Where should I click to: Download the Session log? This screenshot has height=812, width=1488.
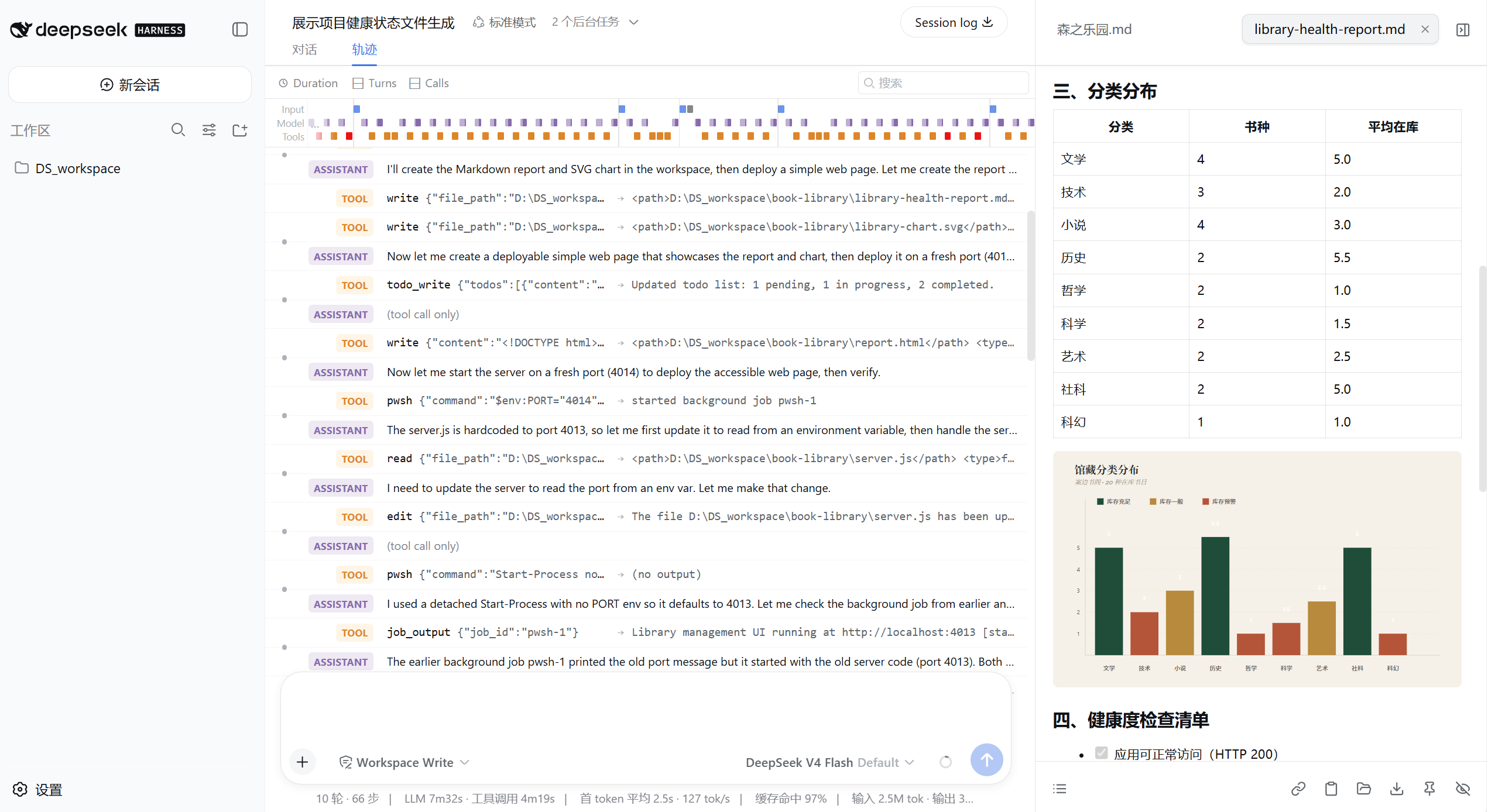click(x=954, y=22)
